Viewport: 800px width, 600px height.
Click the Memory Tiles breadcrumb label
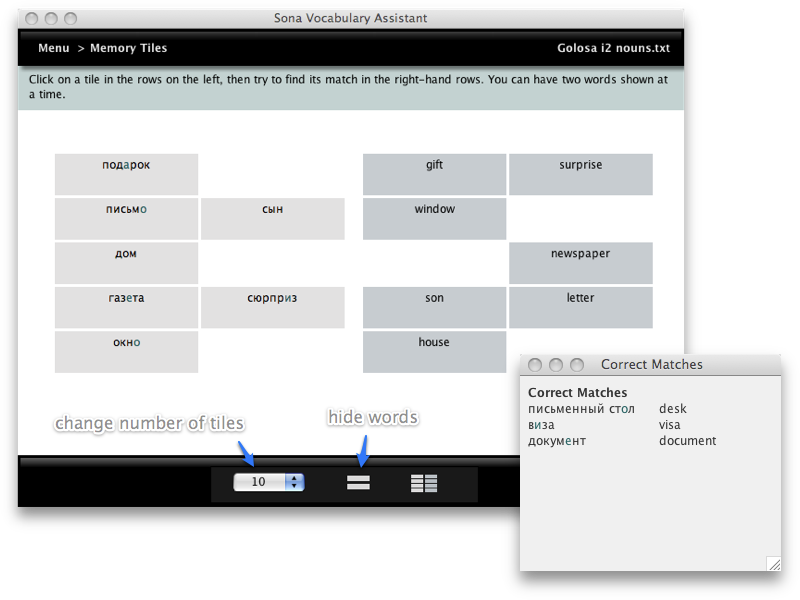[128, 48]
